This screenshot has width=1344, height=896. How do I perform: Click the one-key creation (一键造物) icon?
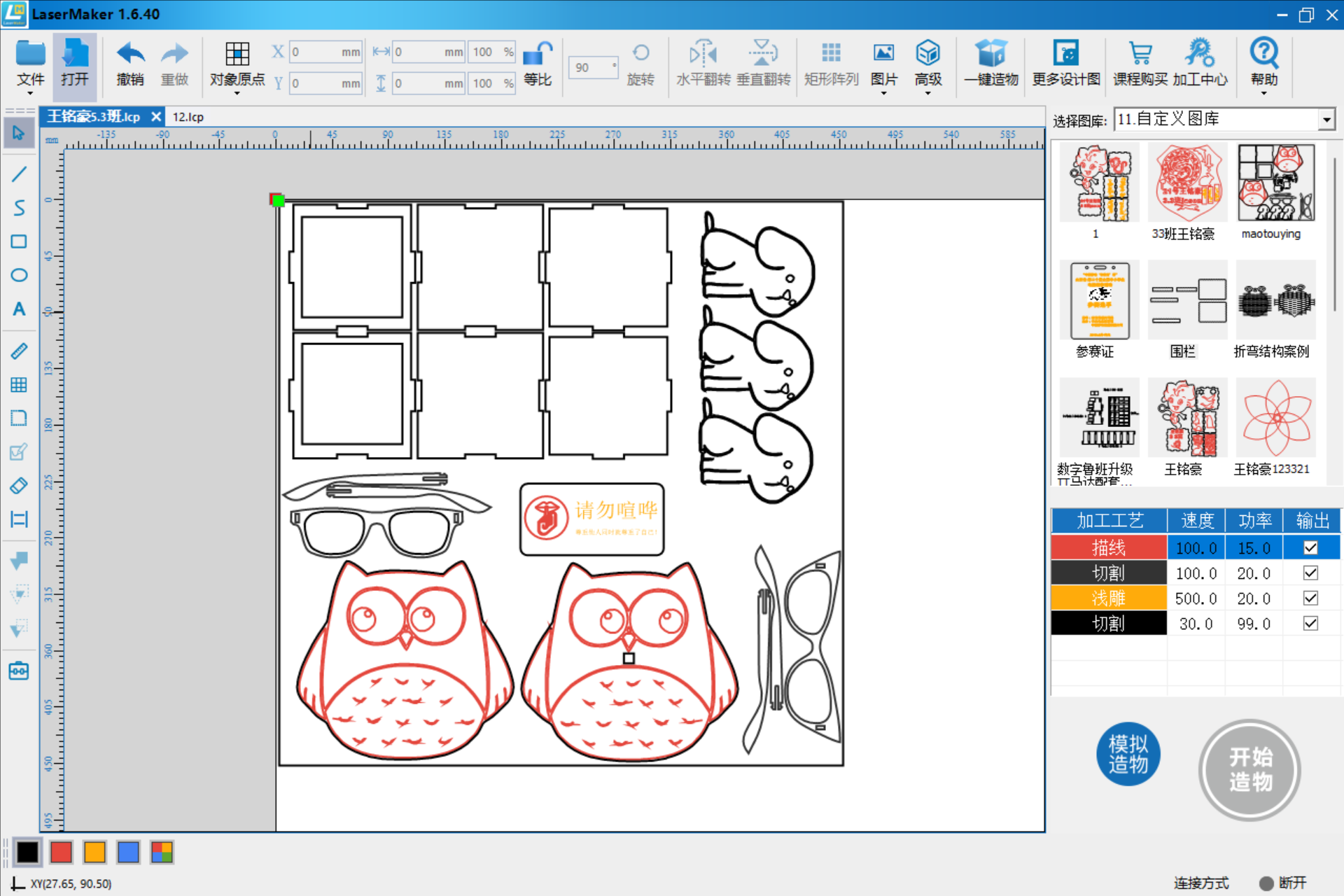click(x=991, y=53)
